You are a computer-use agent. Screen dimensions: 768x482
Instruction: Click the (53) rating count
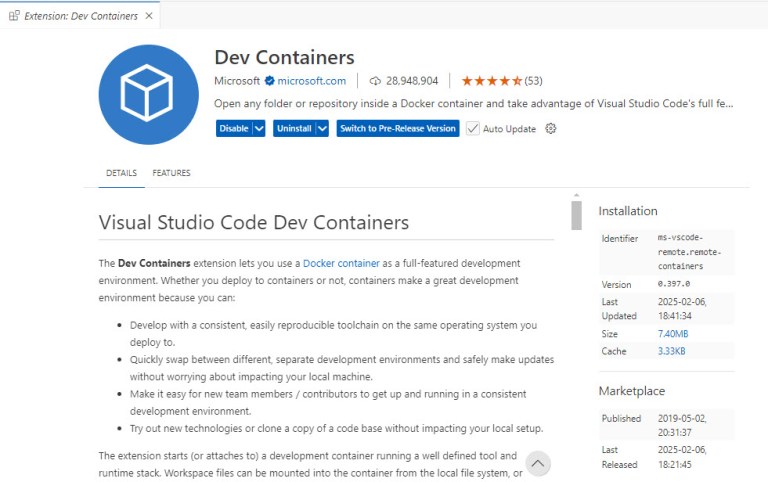pyautogui.click(x=533, y=81)
